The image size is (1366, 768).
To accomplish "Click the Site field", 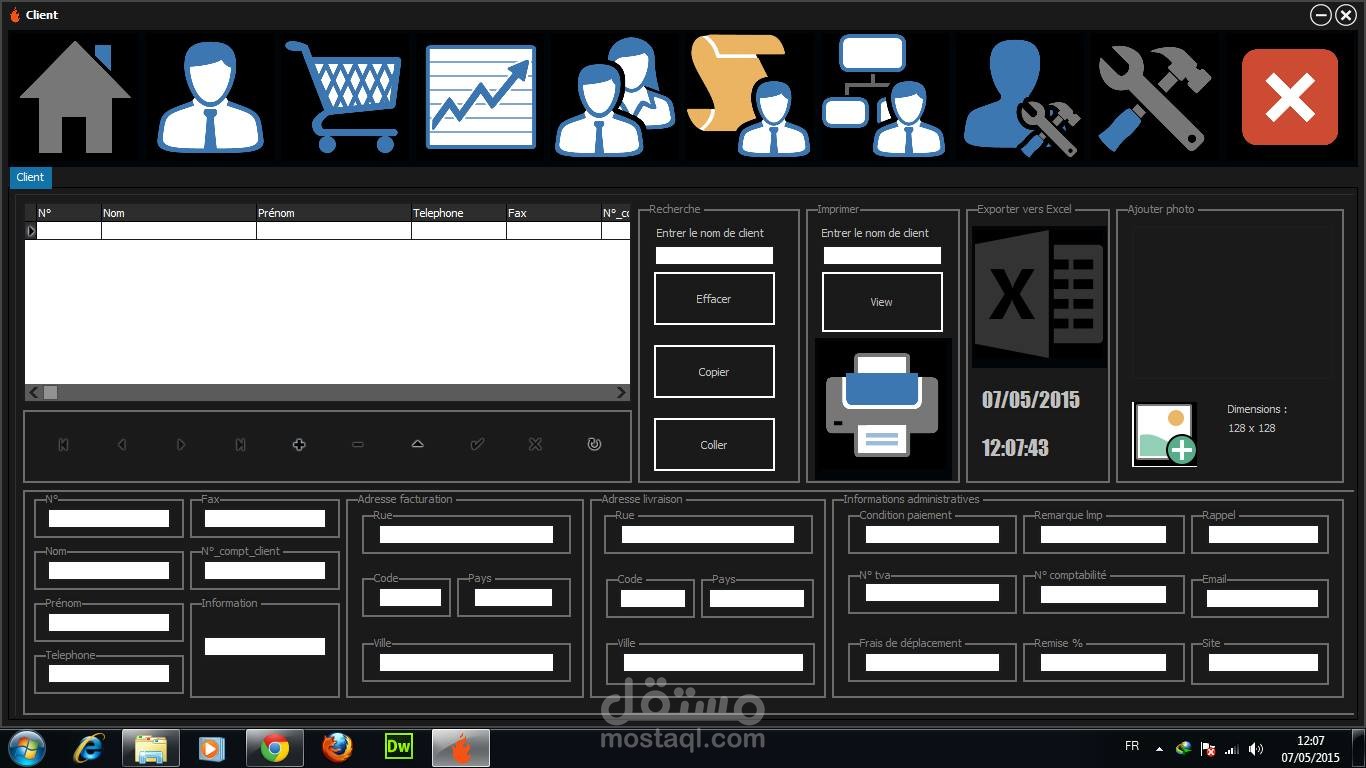I will pos(1263,663).
